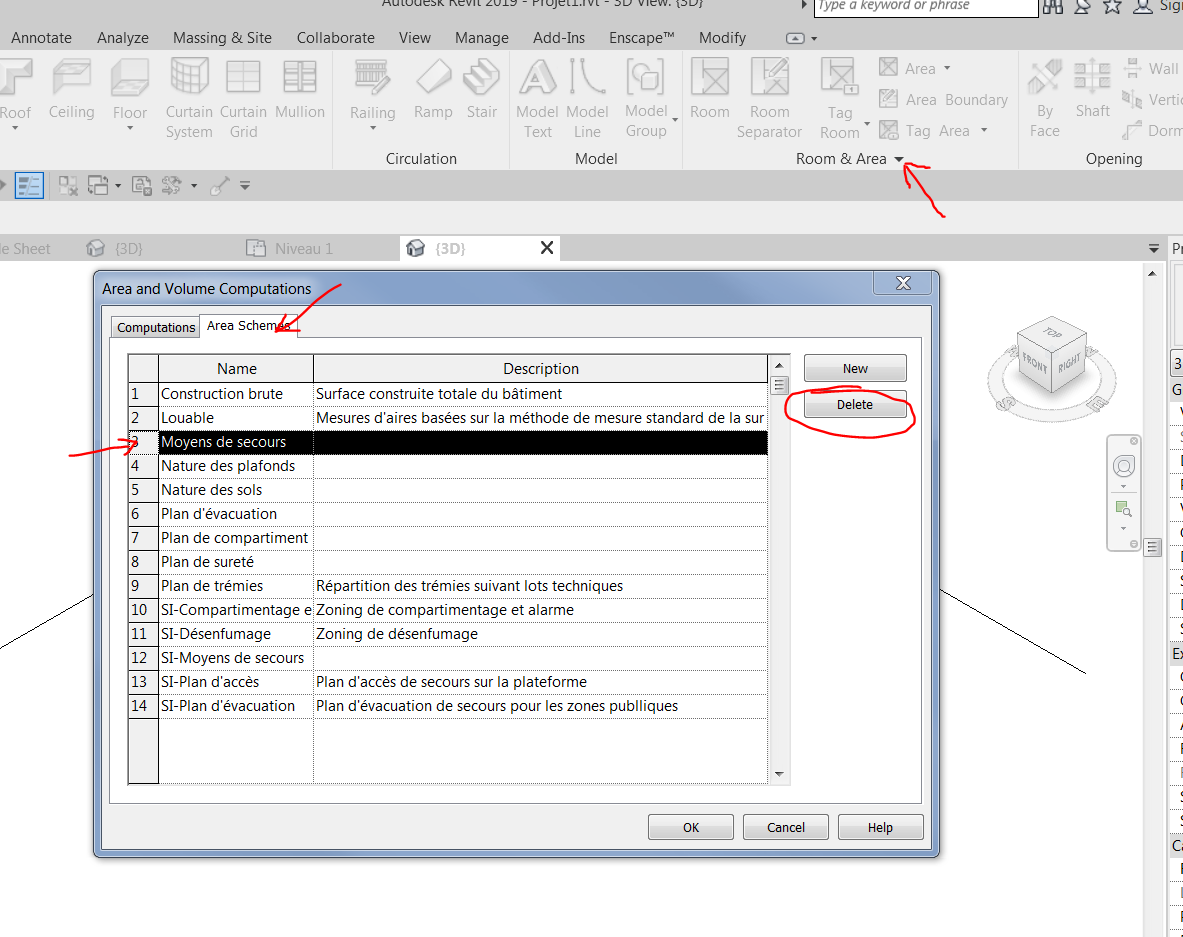
Task: Switch to the Computations tab
Action: (156, 327)
